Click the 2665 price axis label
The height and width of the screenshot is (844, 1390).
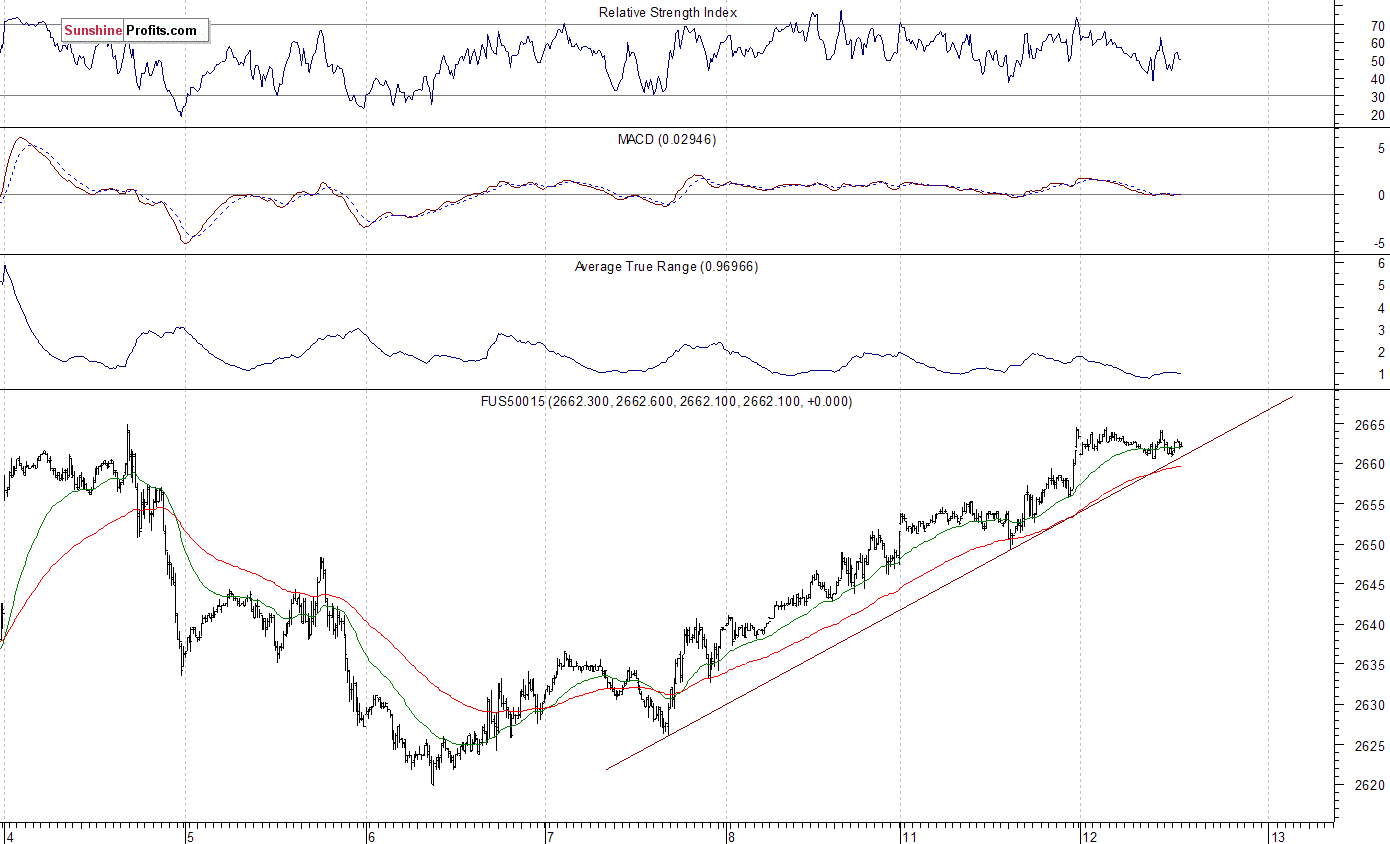point(1372,425)
